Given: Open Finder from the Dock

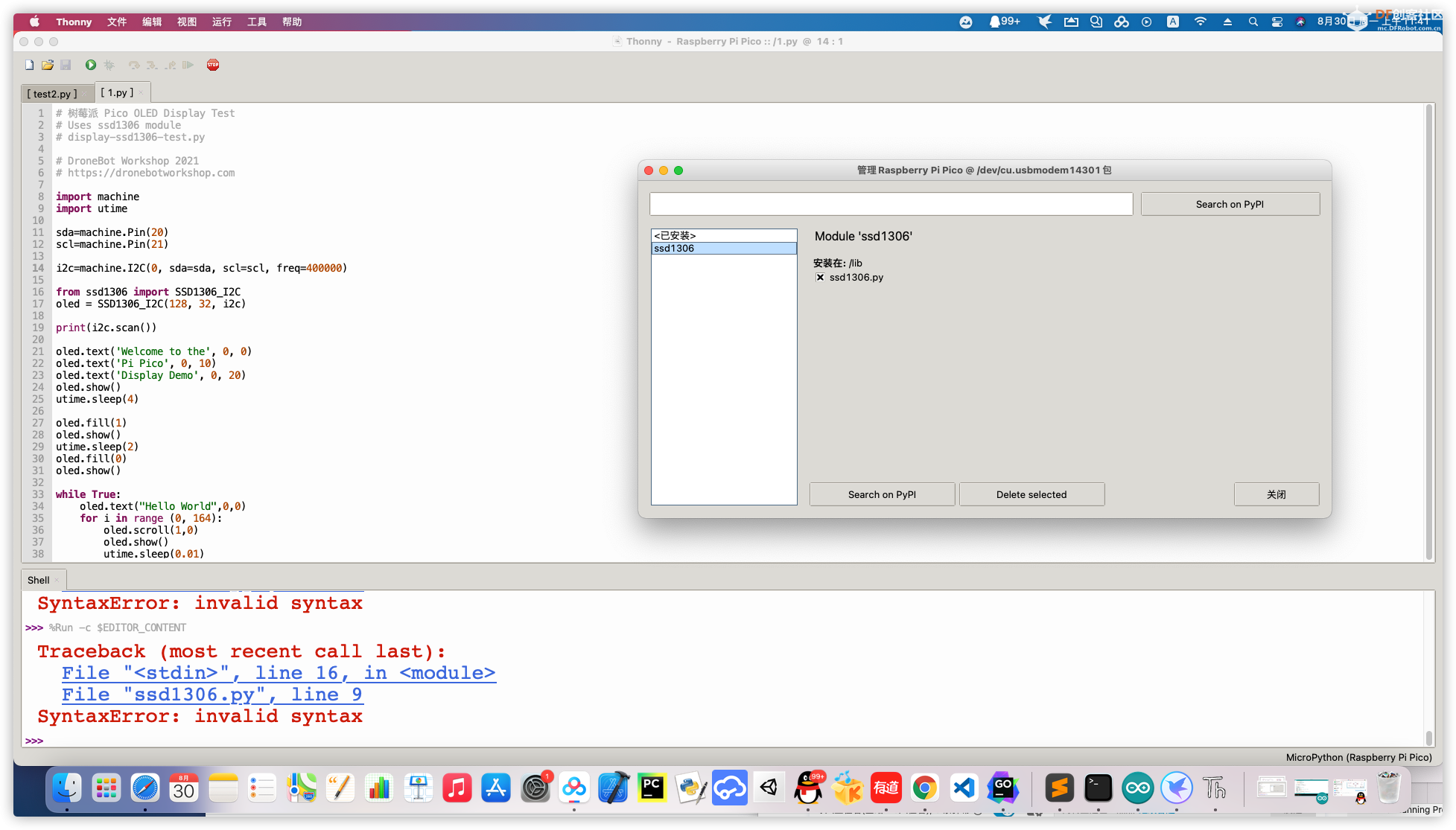Looking at the screenshot, I should [x=67, y=788].
